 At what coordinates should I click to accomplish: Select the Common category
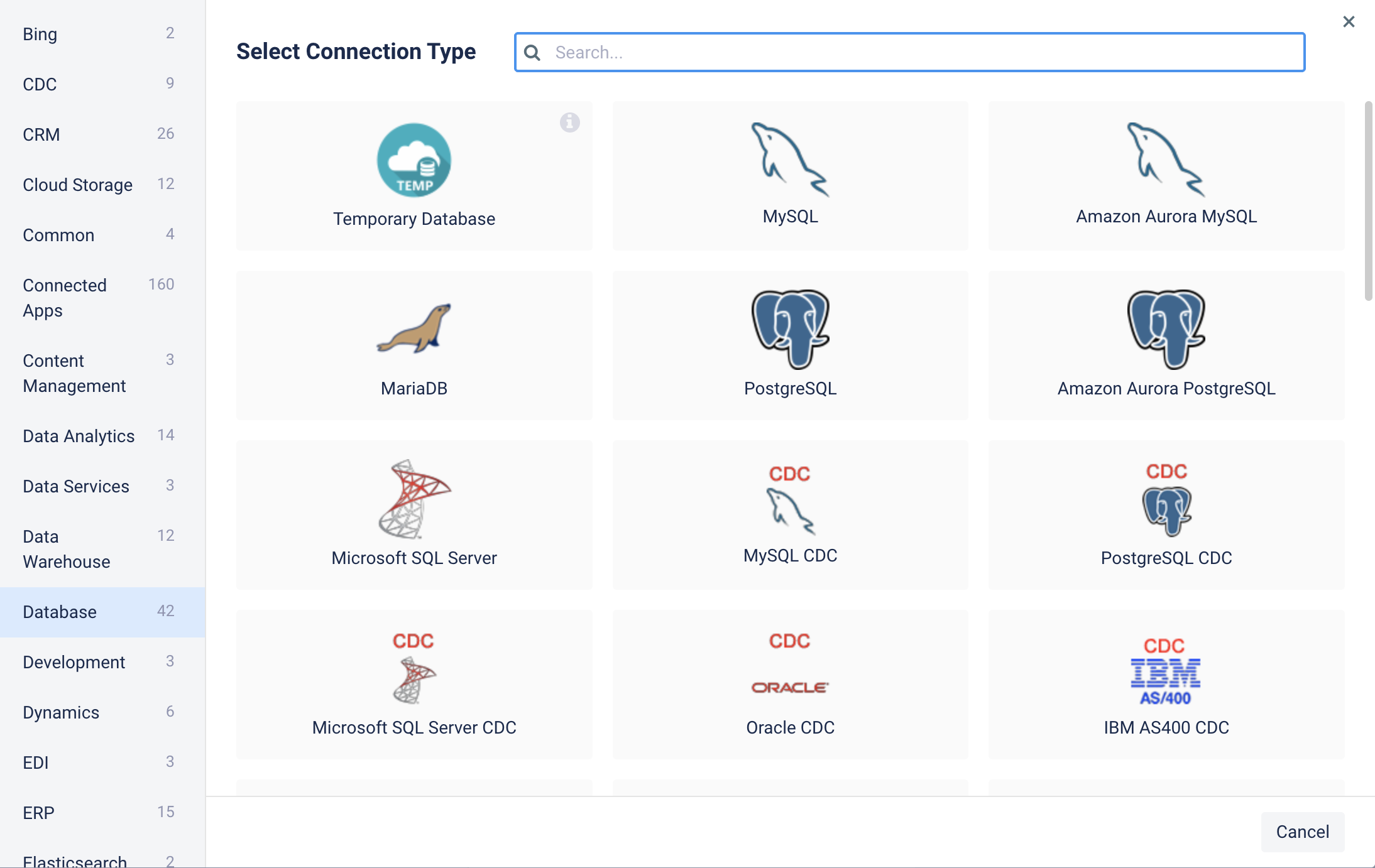click(102, 235)
